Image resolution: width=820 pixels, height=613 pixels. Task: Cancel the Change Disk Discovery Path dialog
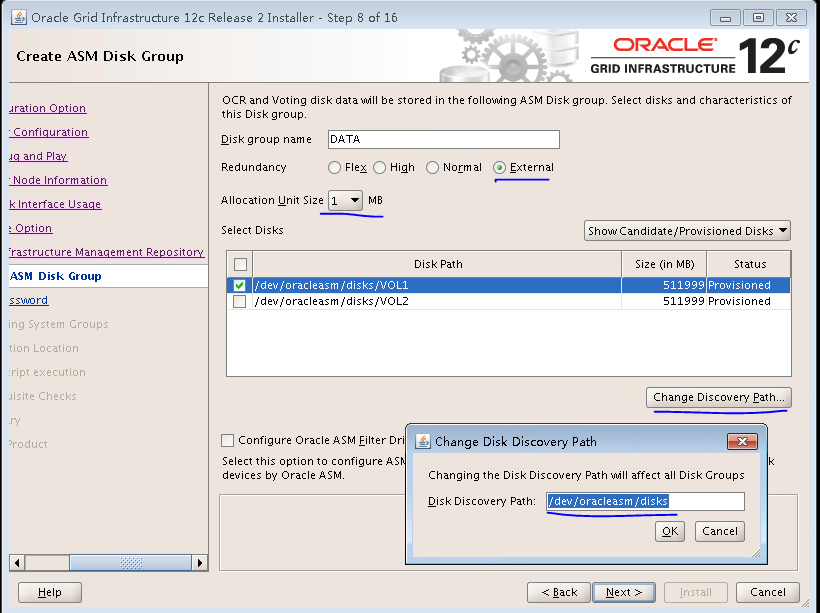pyautogui.click(x=720, y=531)
